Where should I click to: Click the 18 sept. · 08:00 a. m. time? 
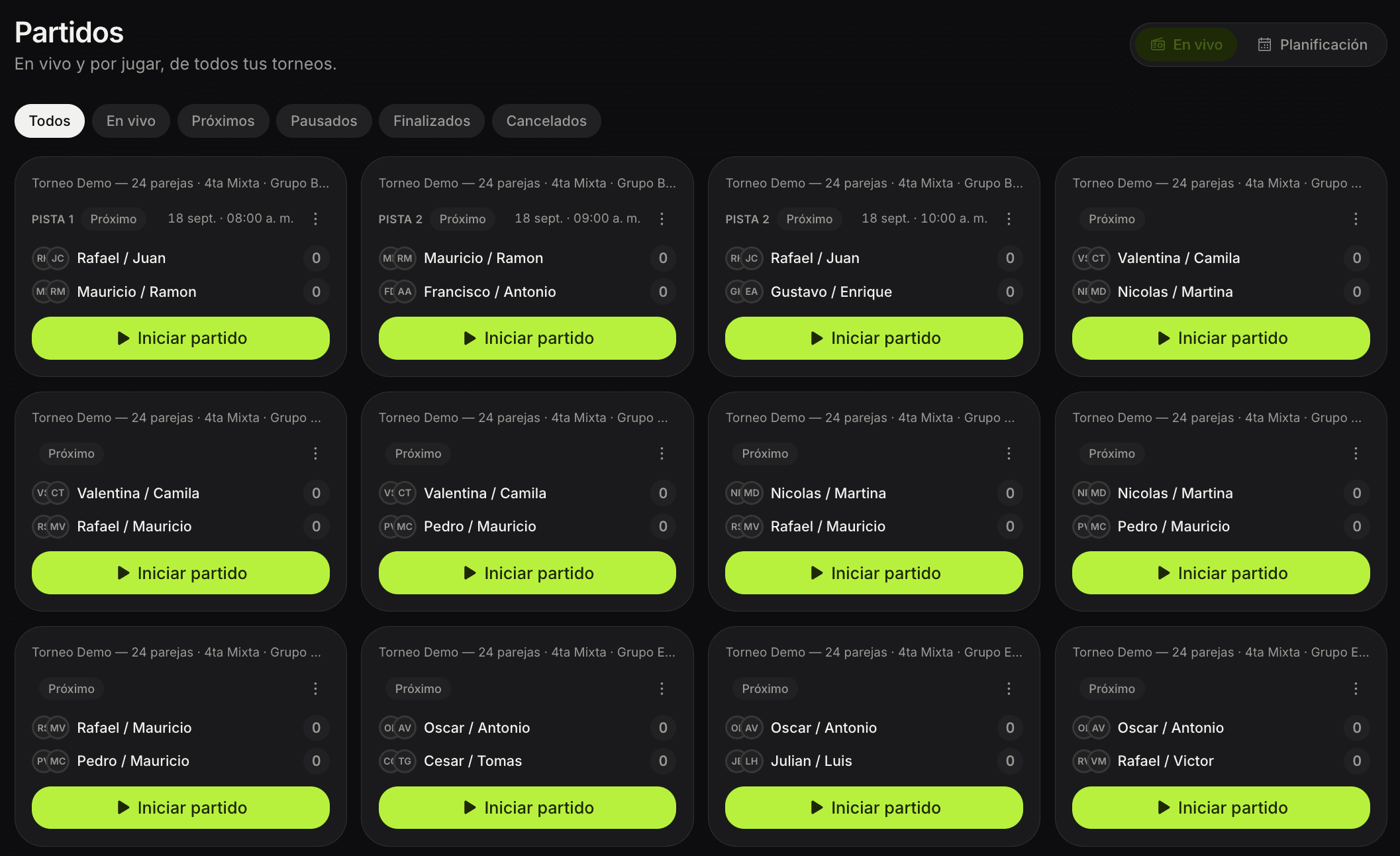(230, 218)
